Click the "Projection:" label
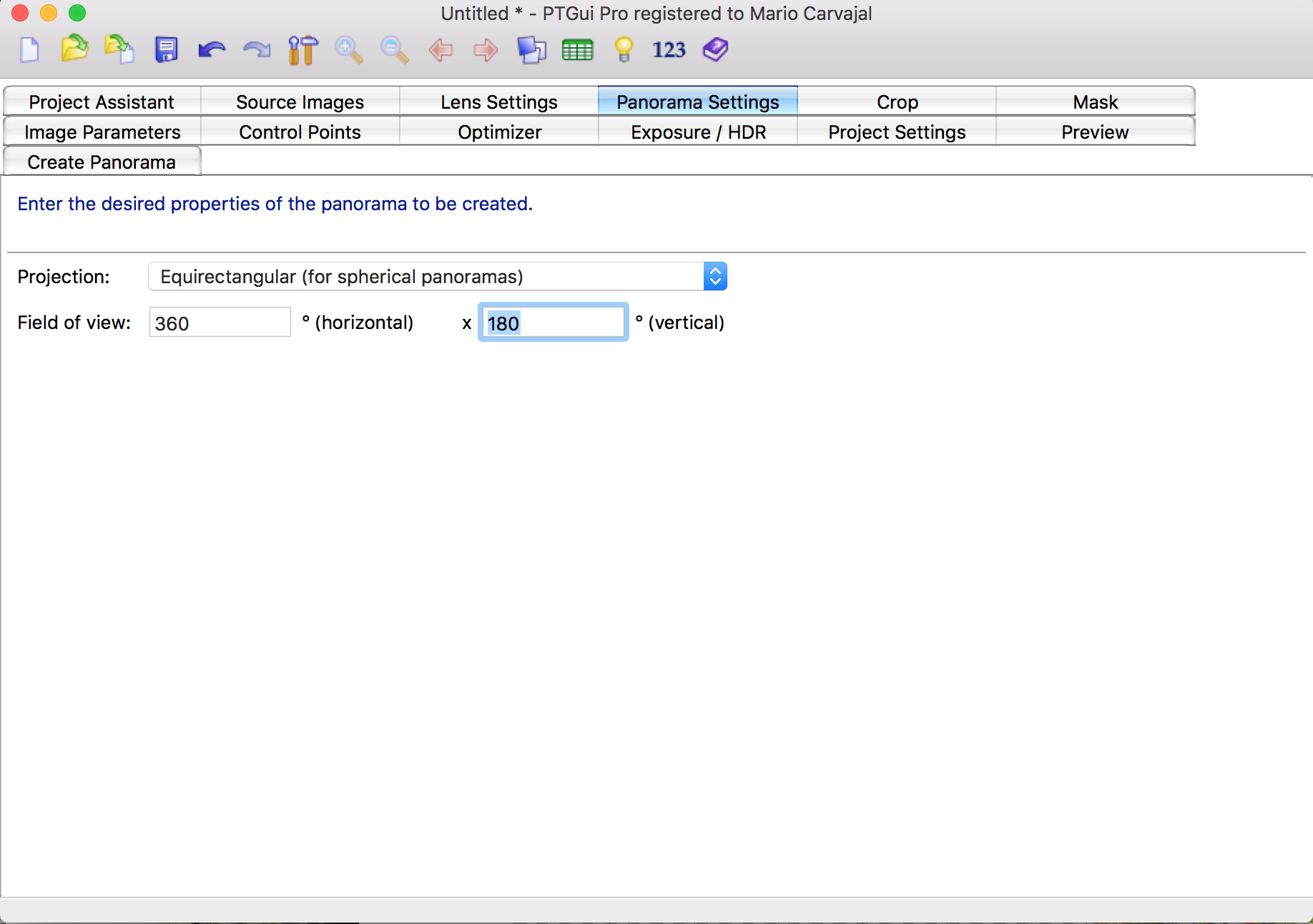Screen dimensions: 1313x924 [64, 277]
